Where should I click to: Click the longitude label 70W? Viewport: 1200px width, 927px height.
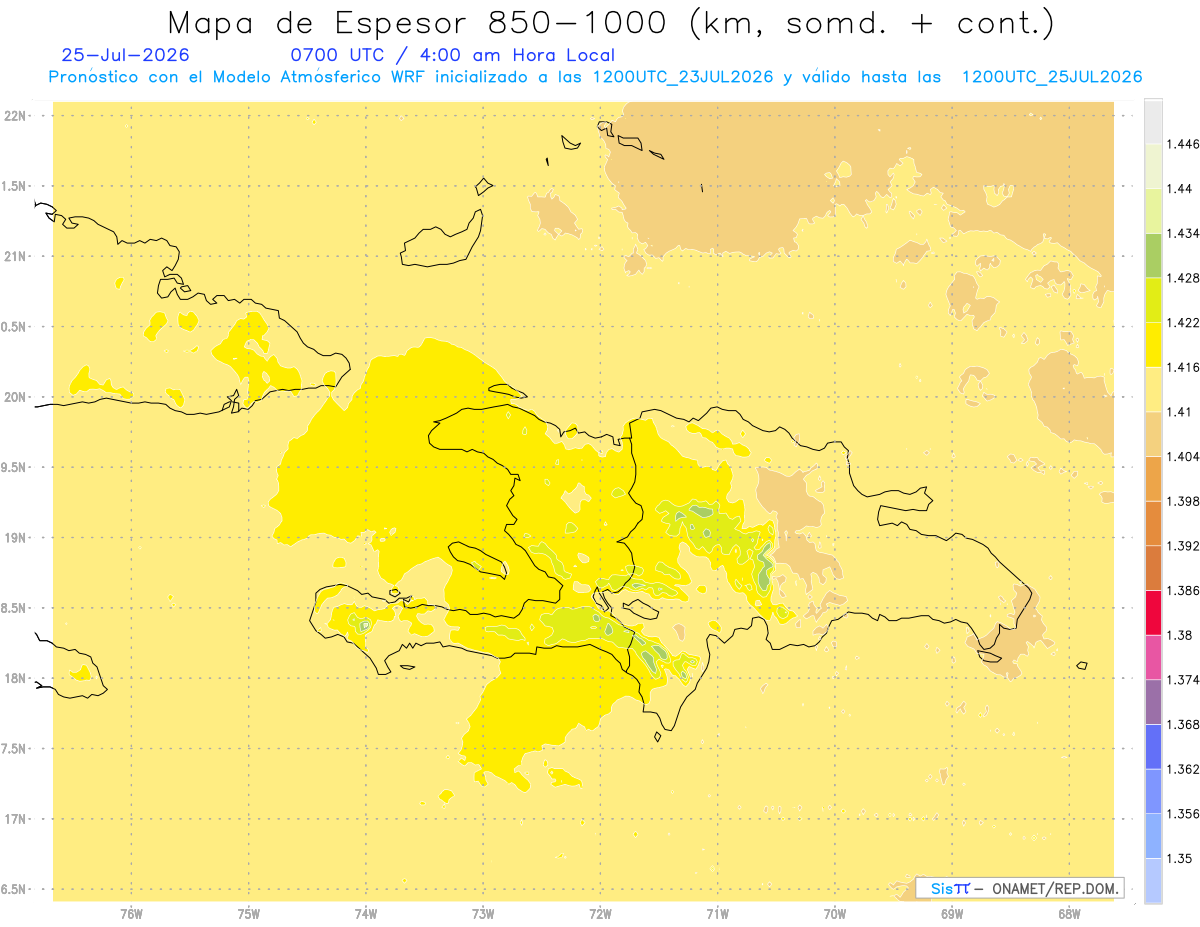[x=834, y=913]
